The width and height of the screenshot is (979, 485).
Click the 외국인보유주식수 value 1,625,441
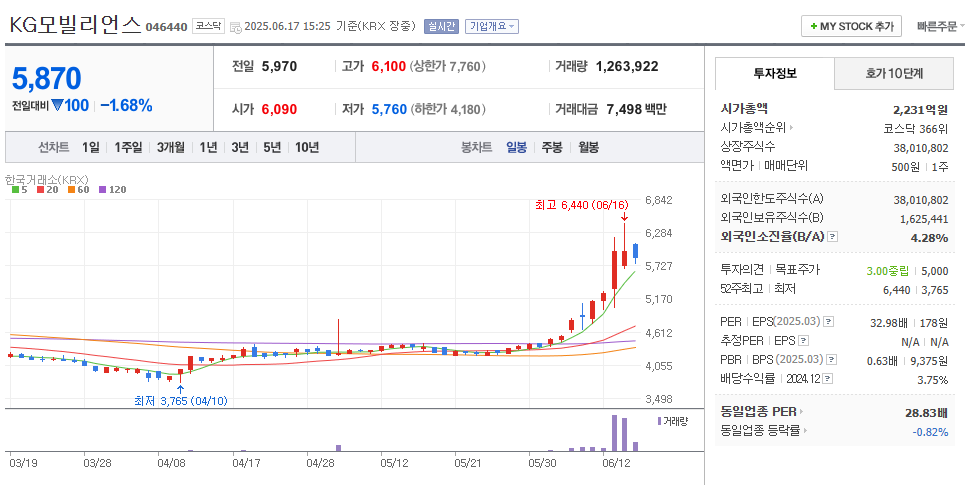(x=924, y=219)
